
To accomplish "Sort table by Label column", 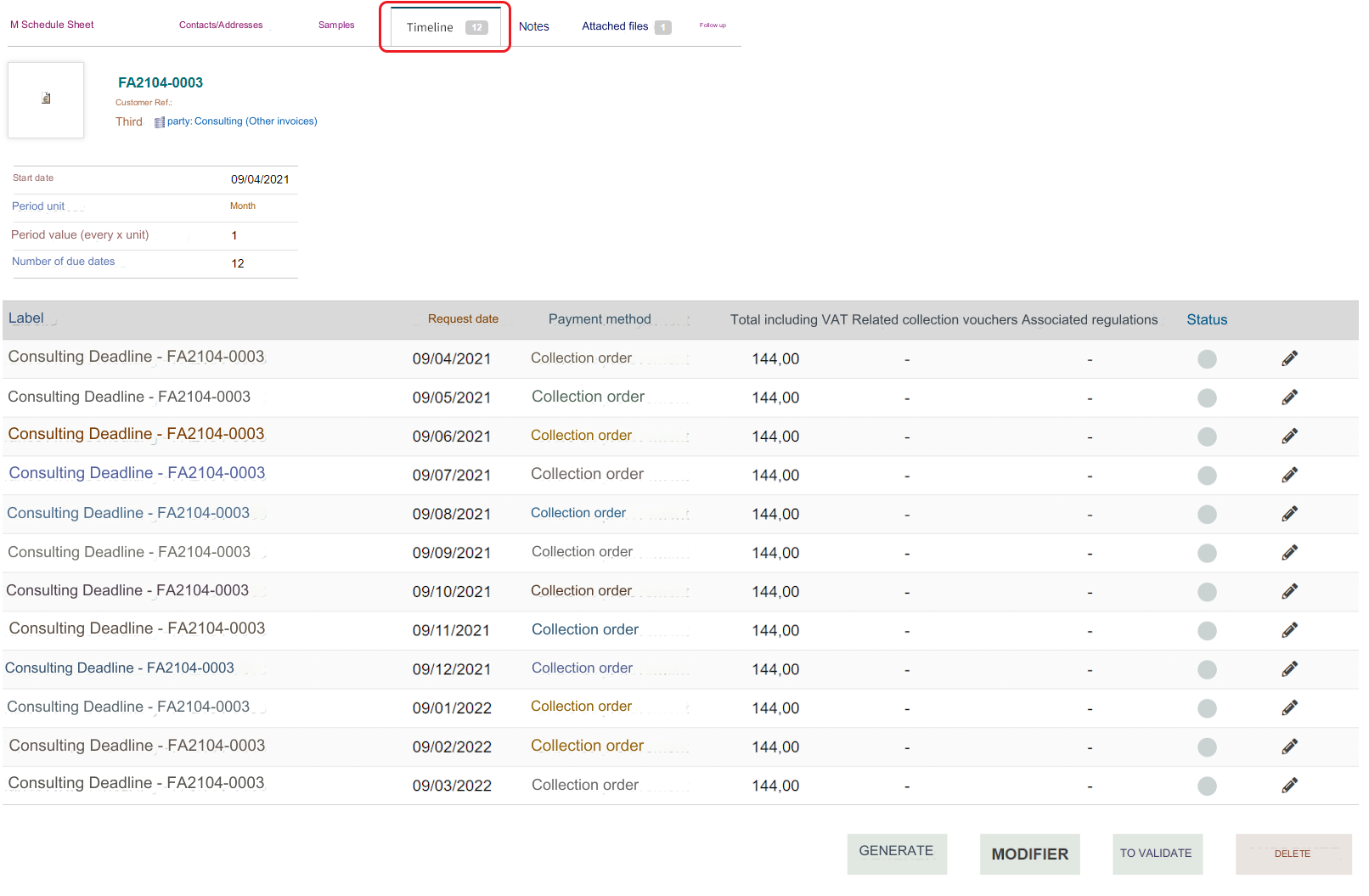I will click(26, 318).
